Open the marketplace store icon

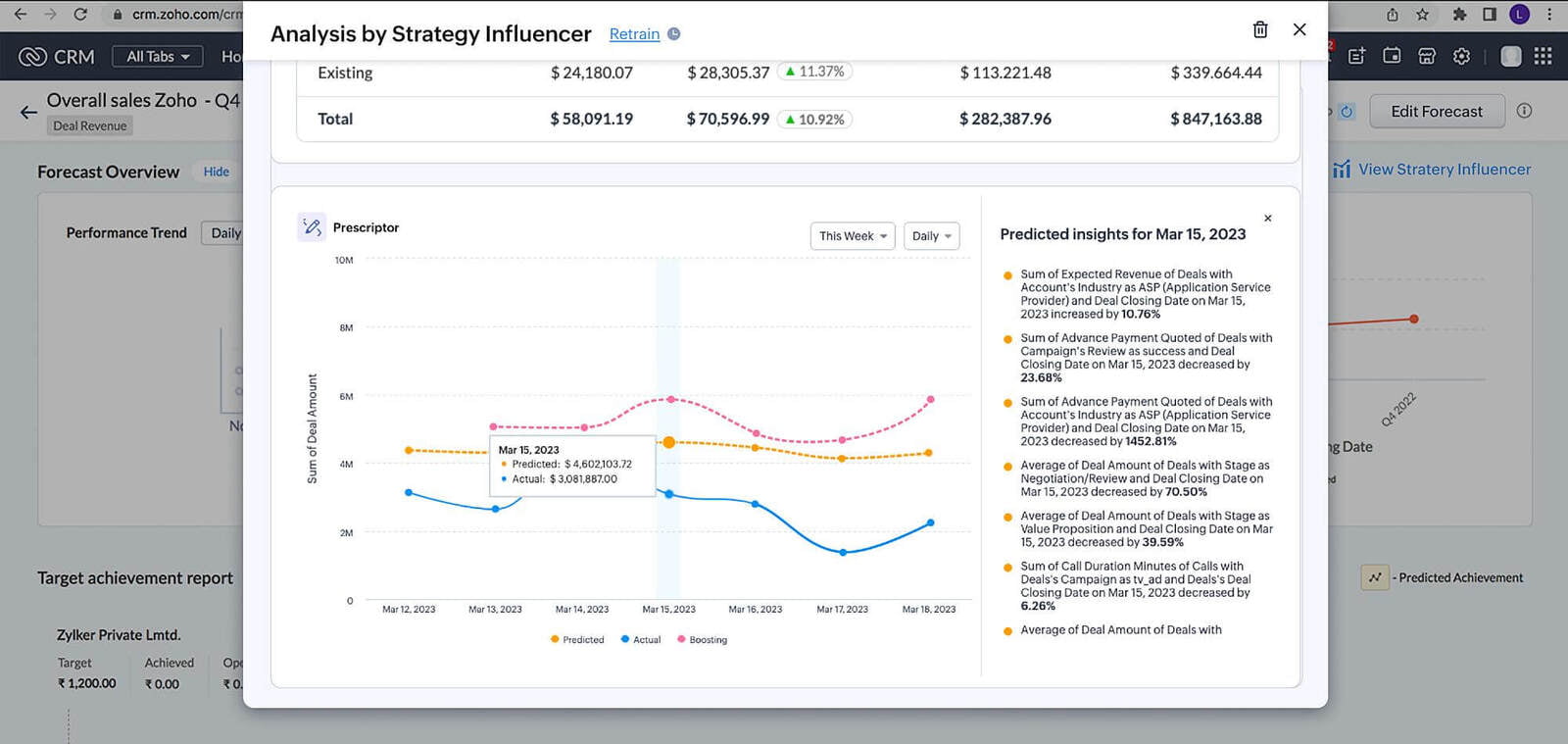(1427, 57)
